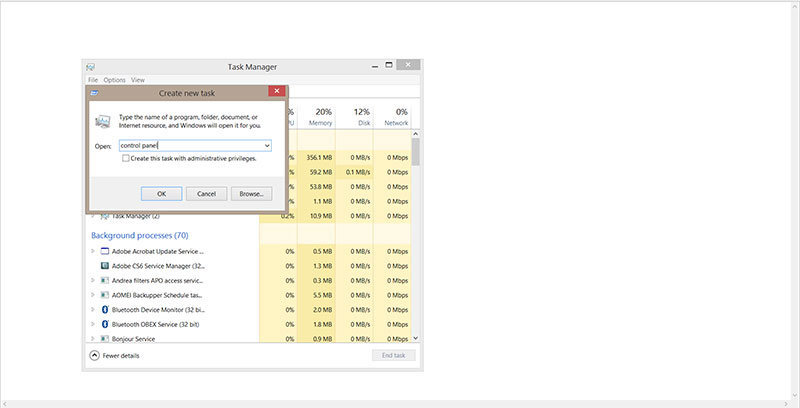Click the 1.1 MB memory cell
Viewport: 800px width, 408px height.
click(x=316, y=201)
